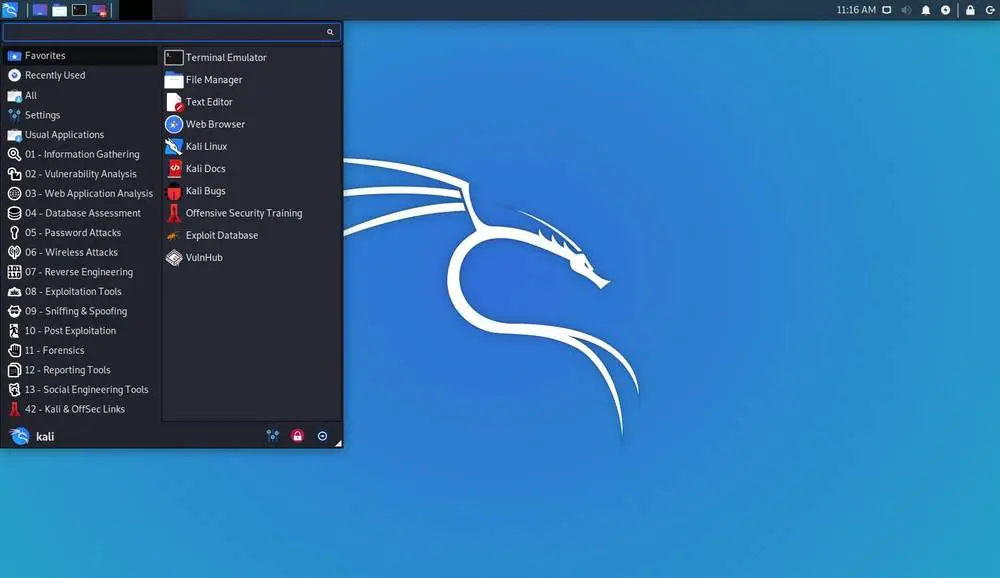Open Kali Docs from favorites
The image size is (1000, 578).
point(252,168)
